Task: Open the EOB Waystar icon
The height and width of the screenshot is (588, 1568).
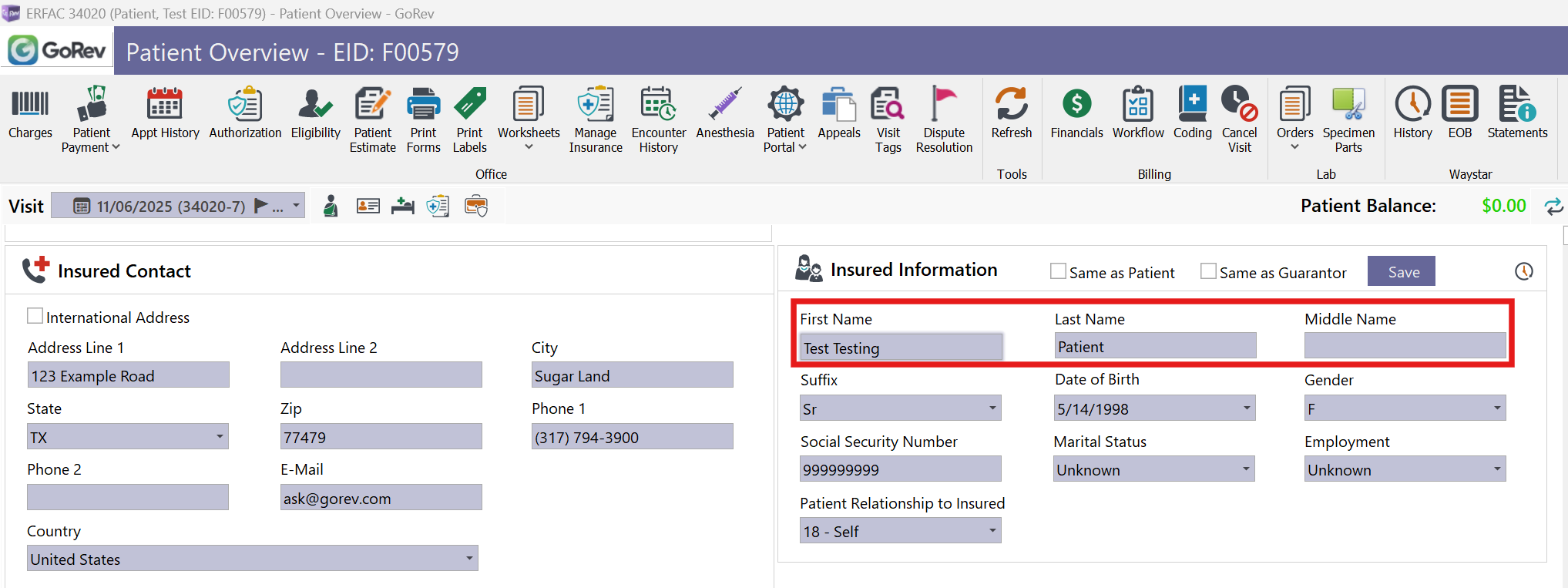Action: pyautogui.click(x=1459, y=105)
